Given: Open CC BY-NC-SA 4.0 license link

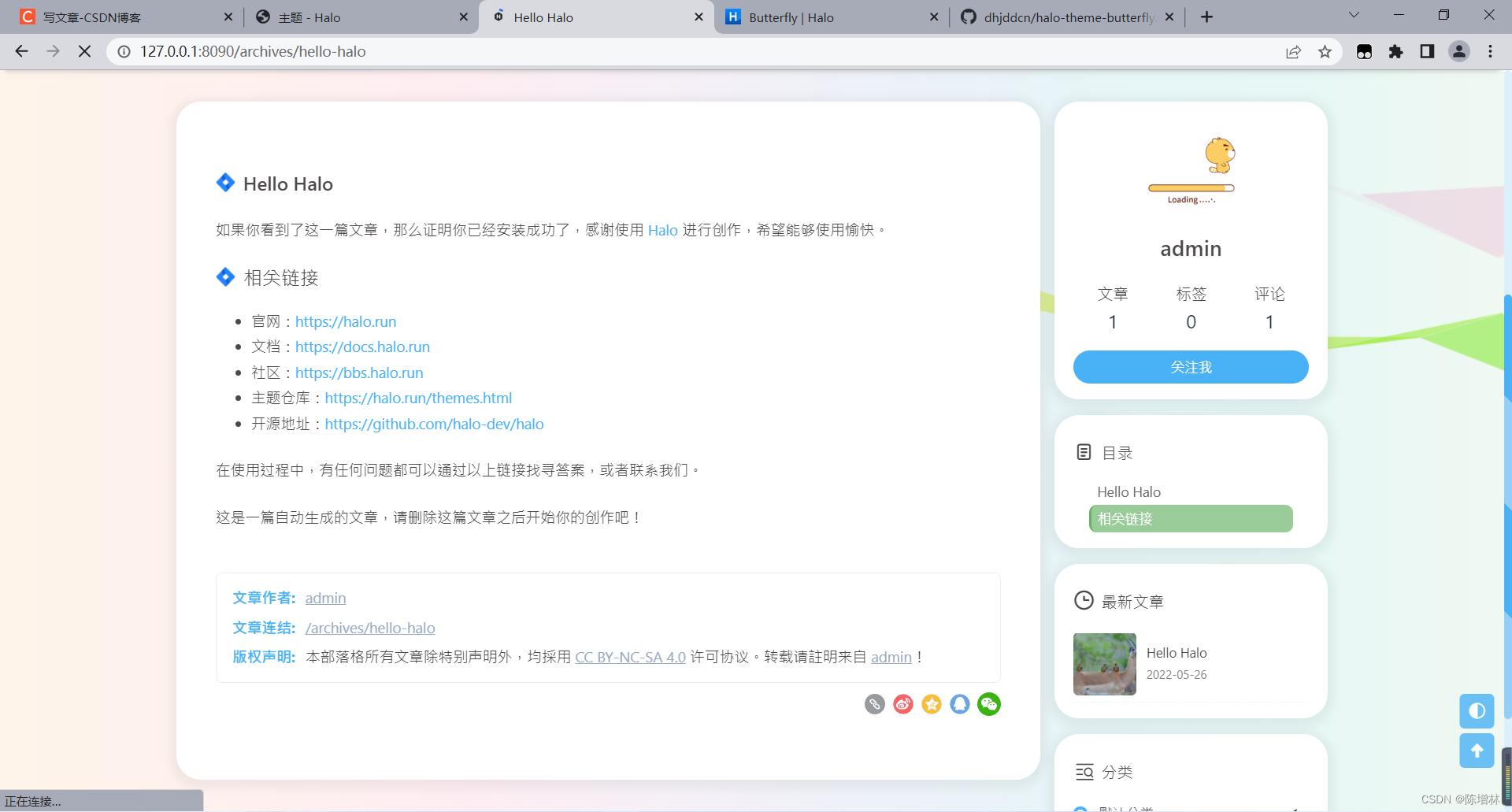Looking at the screenshot, I should tap(630, 657).
